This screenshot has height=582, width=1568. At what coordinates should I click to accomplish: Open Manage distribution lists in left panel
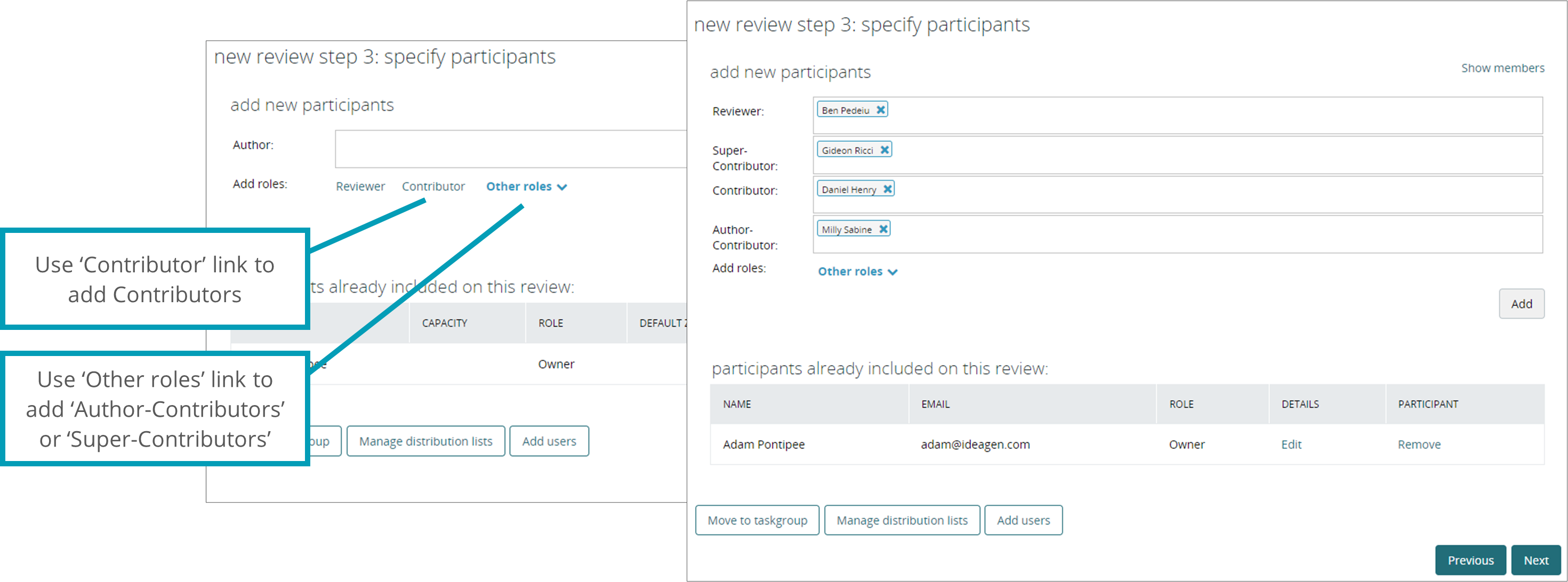(x=425, y=441)
